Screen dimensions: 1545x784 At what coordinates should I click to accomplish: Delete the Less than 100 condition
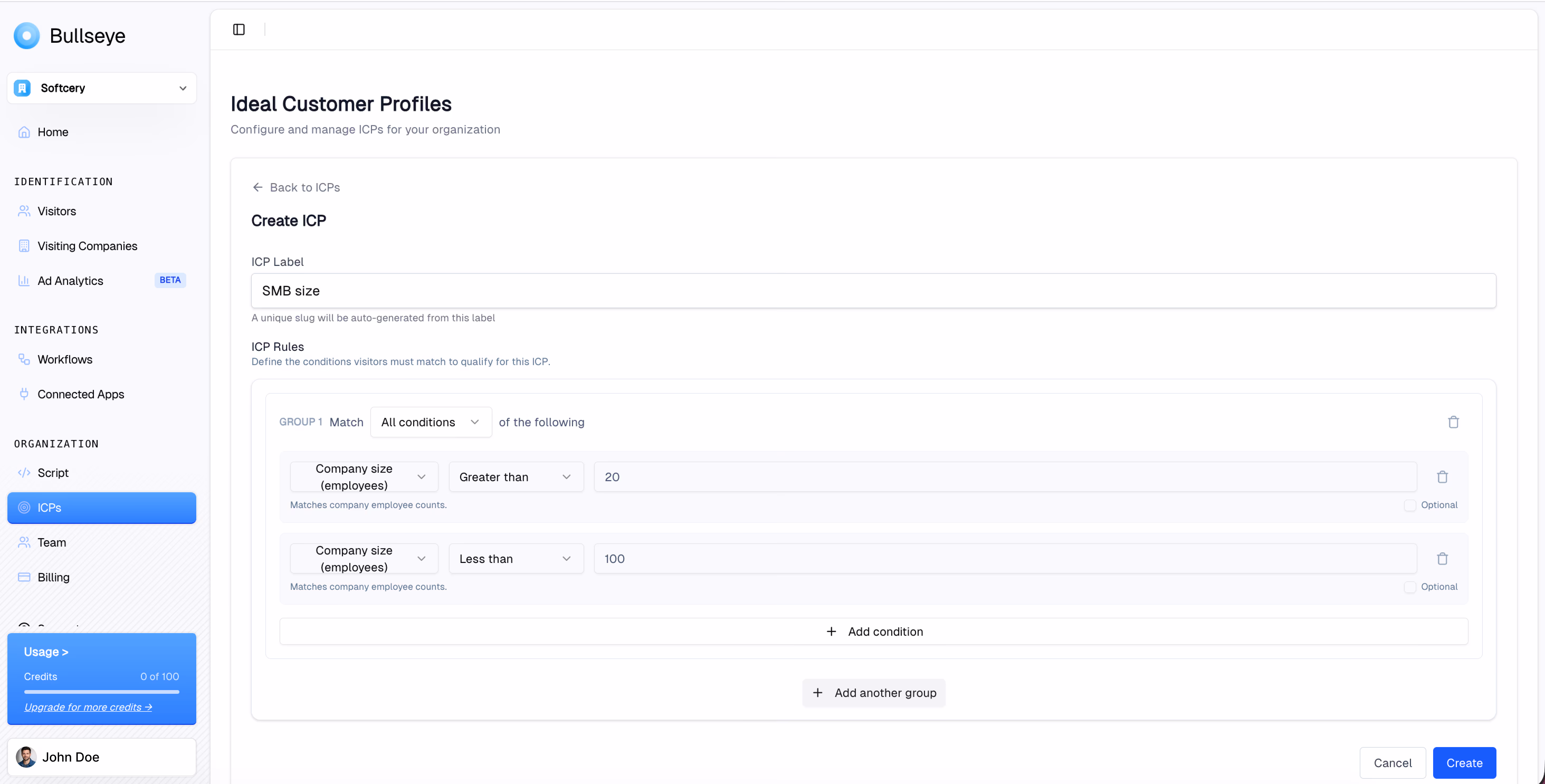click(1442, 558)
